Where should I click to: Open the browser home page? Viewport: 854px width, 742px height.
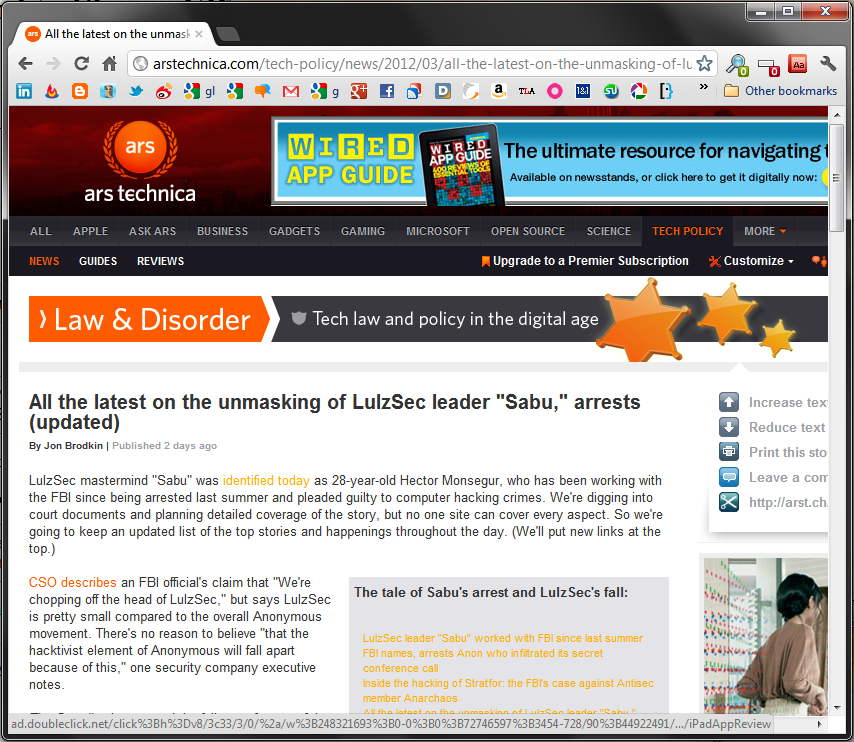tap(109, 64)
